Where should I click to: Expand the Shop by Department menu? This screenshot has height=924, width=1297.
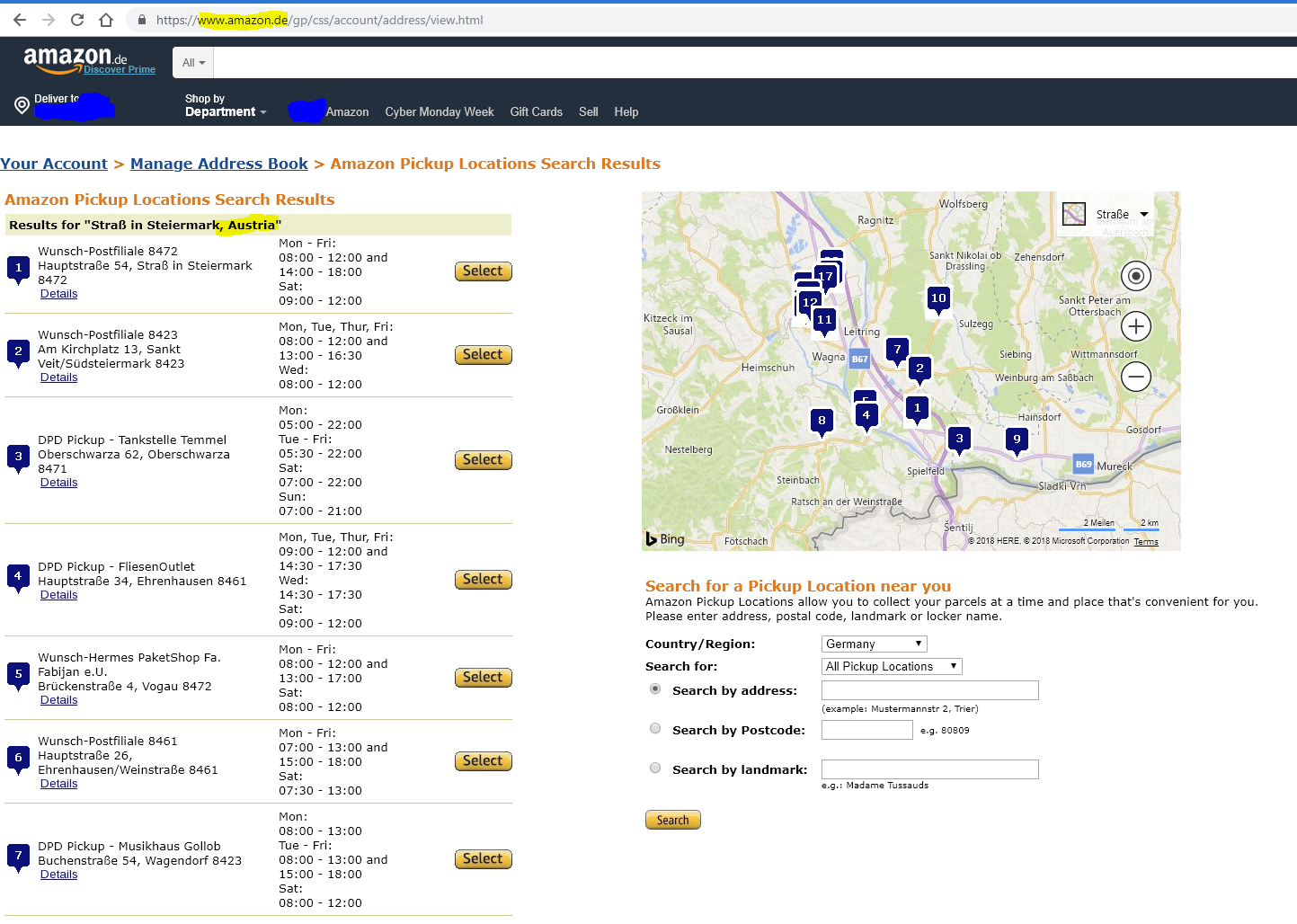pyautogui.click(x=226, y=105)
